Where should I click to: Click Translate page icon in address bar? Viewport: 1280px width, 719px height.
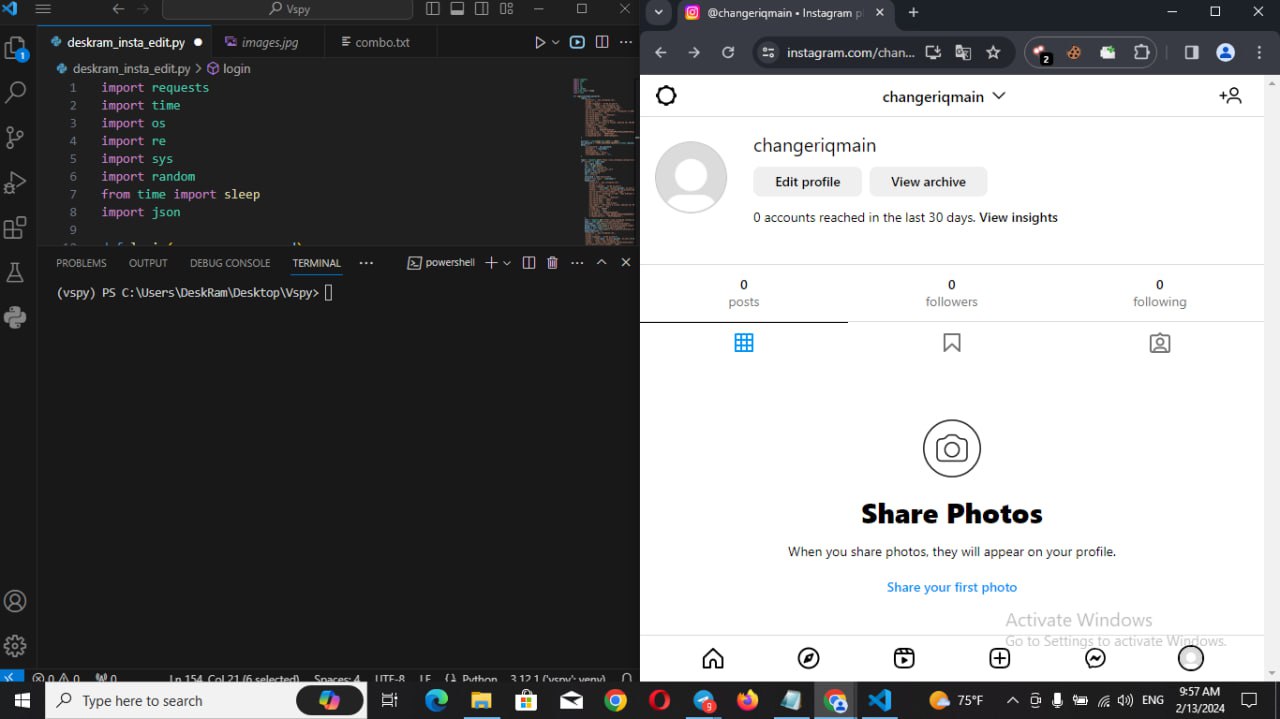click(963, 53)
